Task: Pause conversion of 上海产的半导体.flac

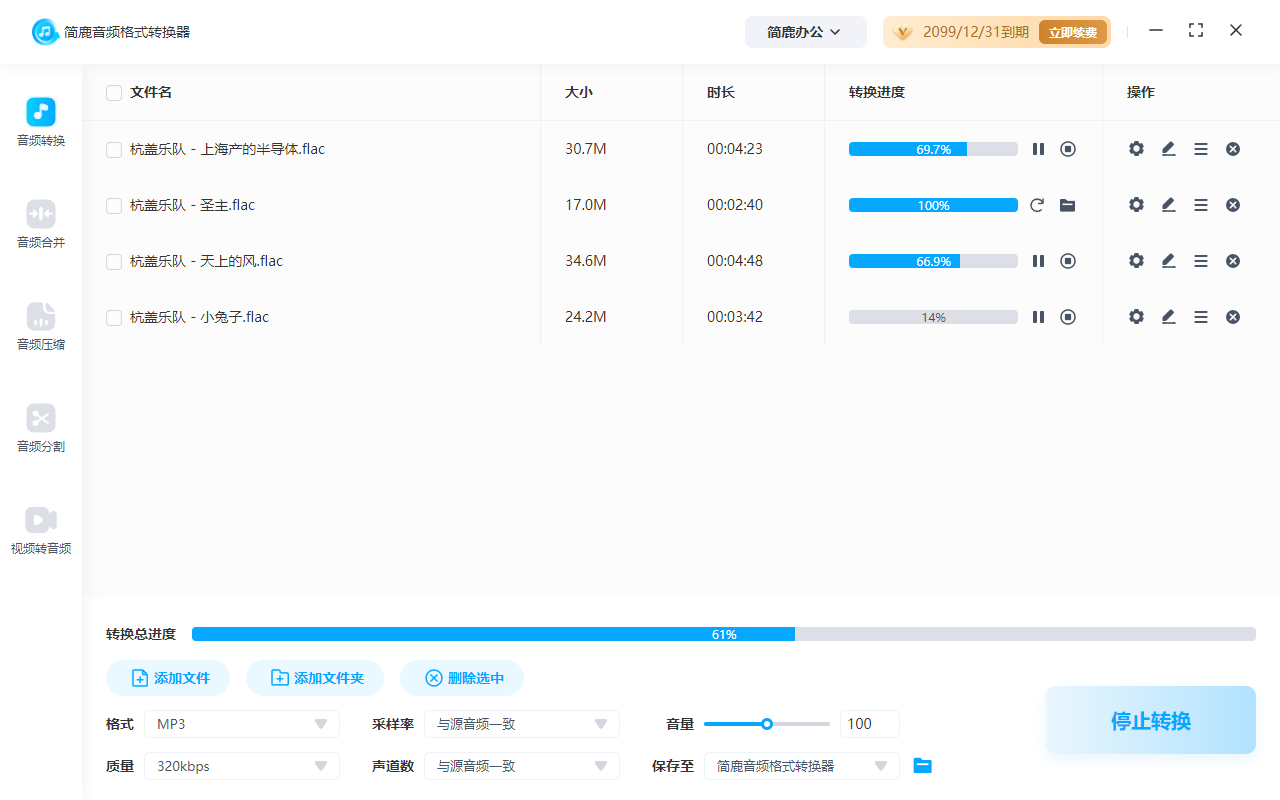Action: coord(1038,148)
